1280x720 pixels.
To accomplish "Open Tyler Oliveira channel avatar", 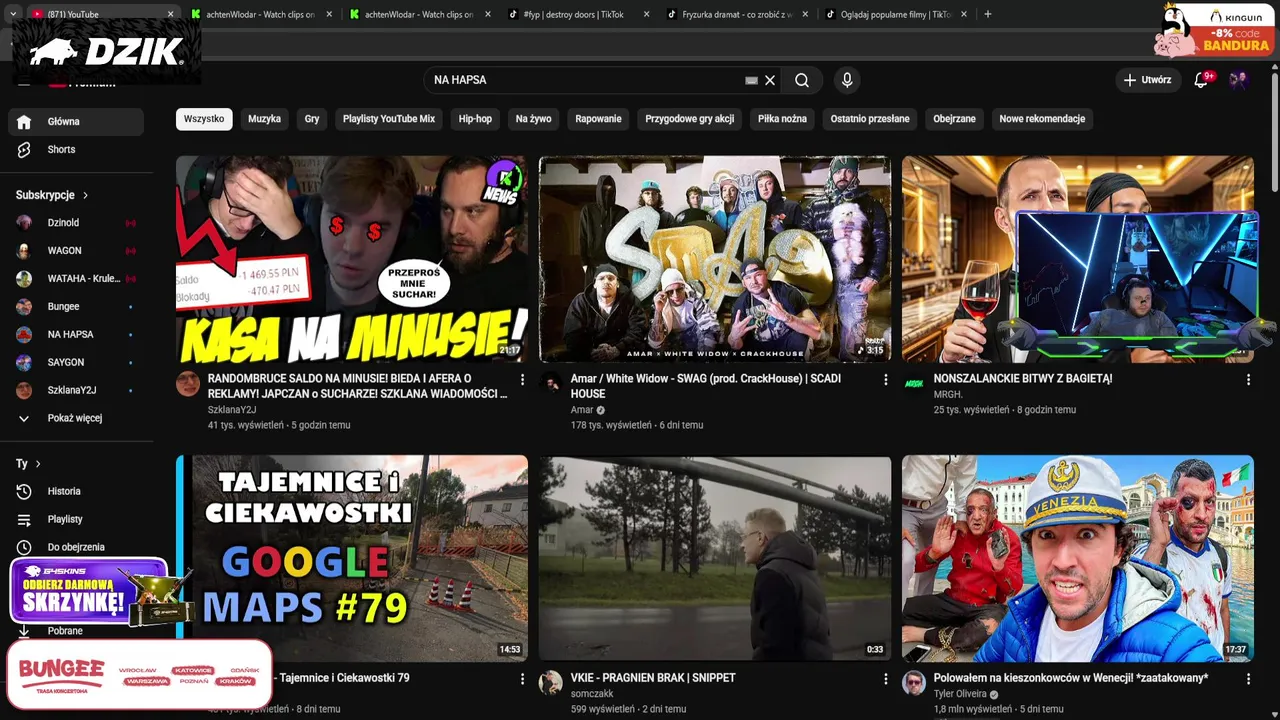I will 914,683.
